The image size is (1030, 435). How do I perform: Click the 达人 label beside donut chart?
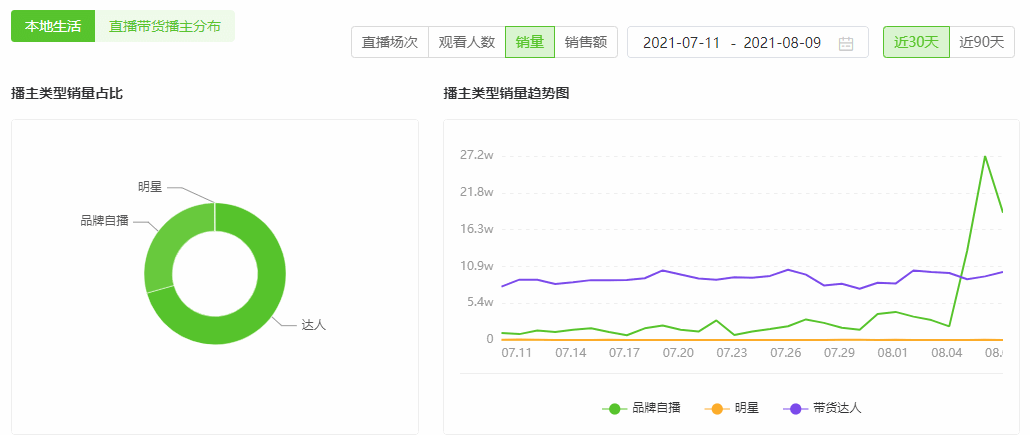[x=313, y=325]
